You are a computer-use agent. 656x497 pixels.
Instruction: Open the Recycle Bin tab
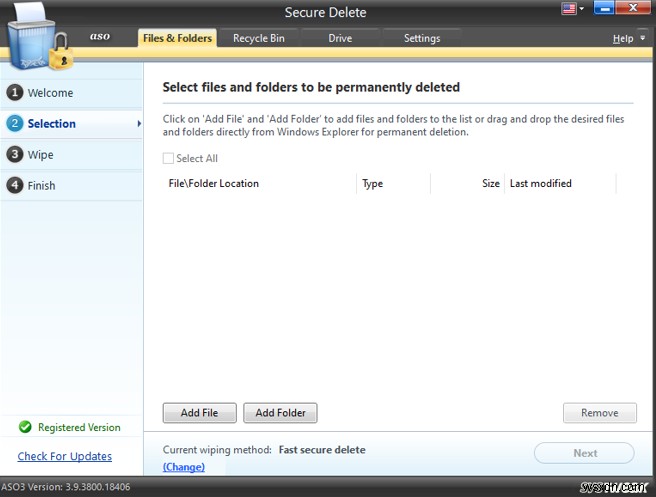pos(259,38)
